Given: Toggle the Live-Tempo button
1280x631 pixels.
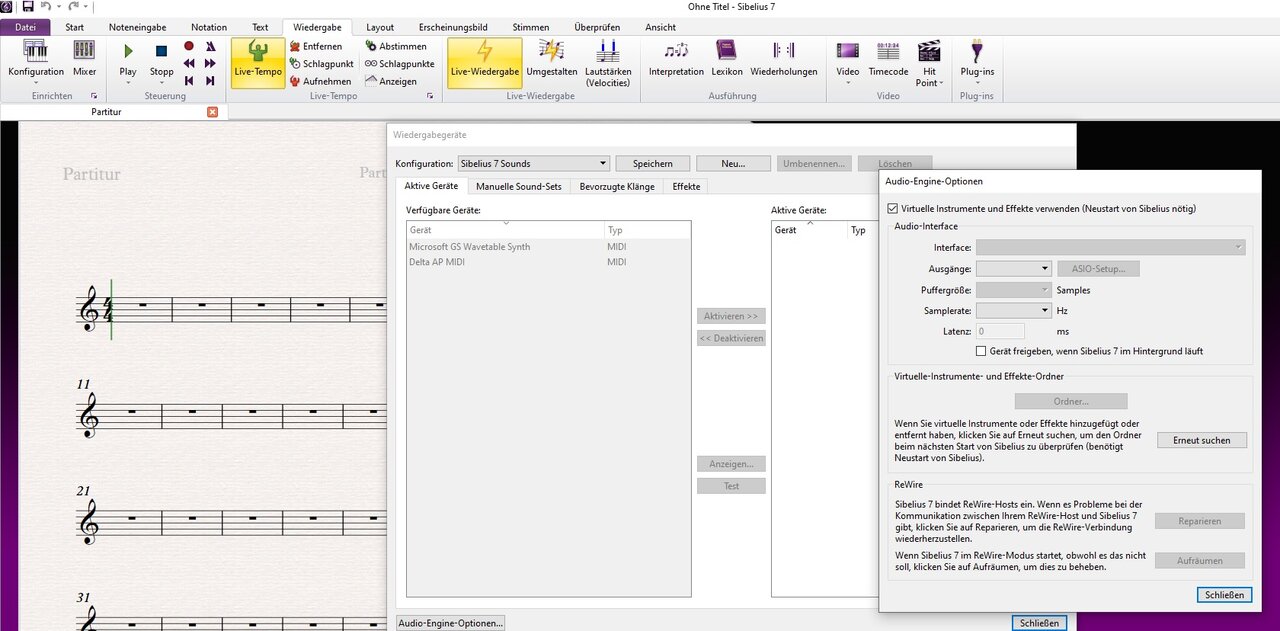Looking at the screenshot, I should coord(258,62).
